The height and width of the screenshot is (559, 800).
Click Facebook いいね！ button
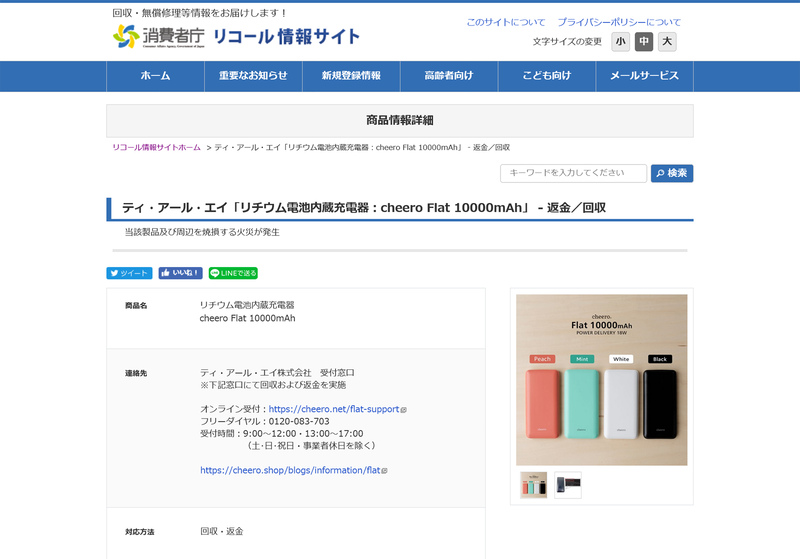click(x=180, y=273)
